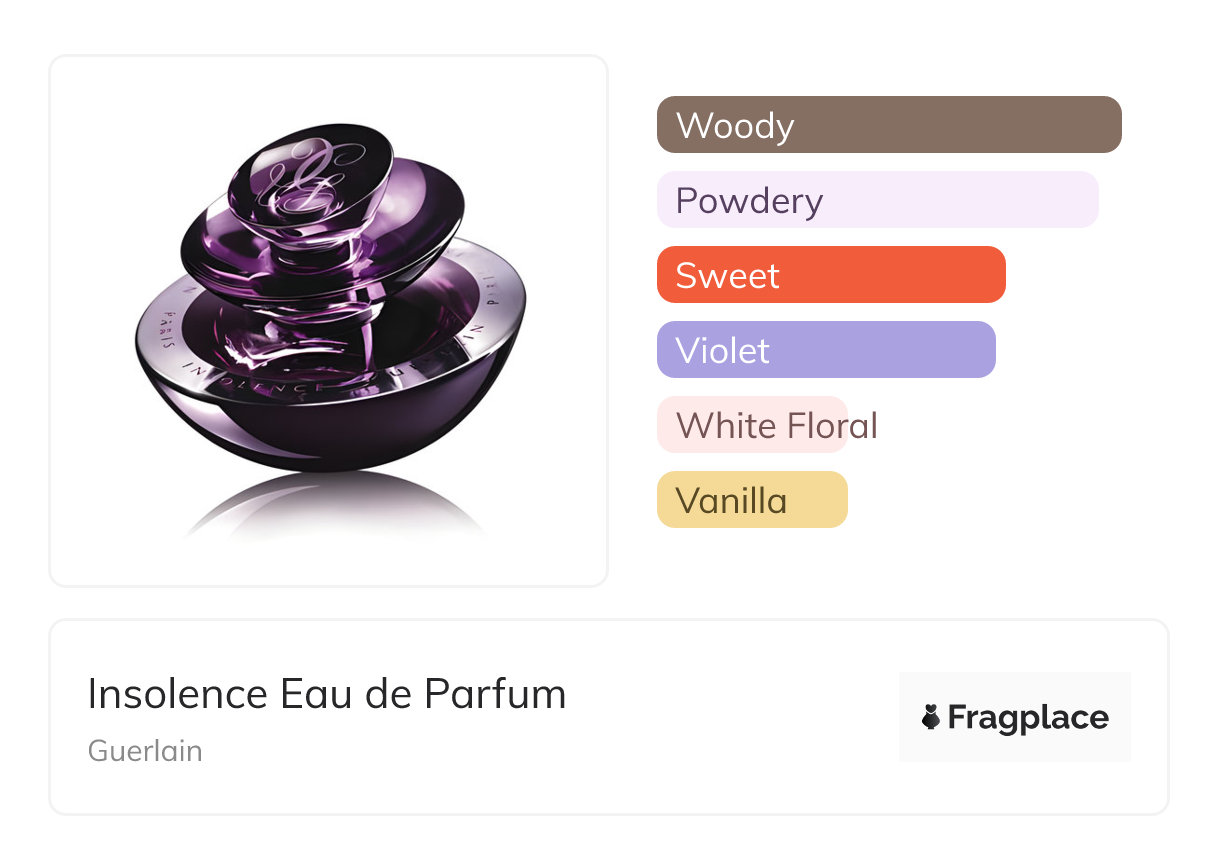Pick the purple Violet accord bar
Viewport: 1218px width, 864px height.
click(825, 350)
